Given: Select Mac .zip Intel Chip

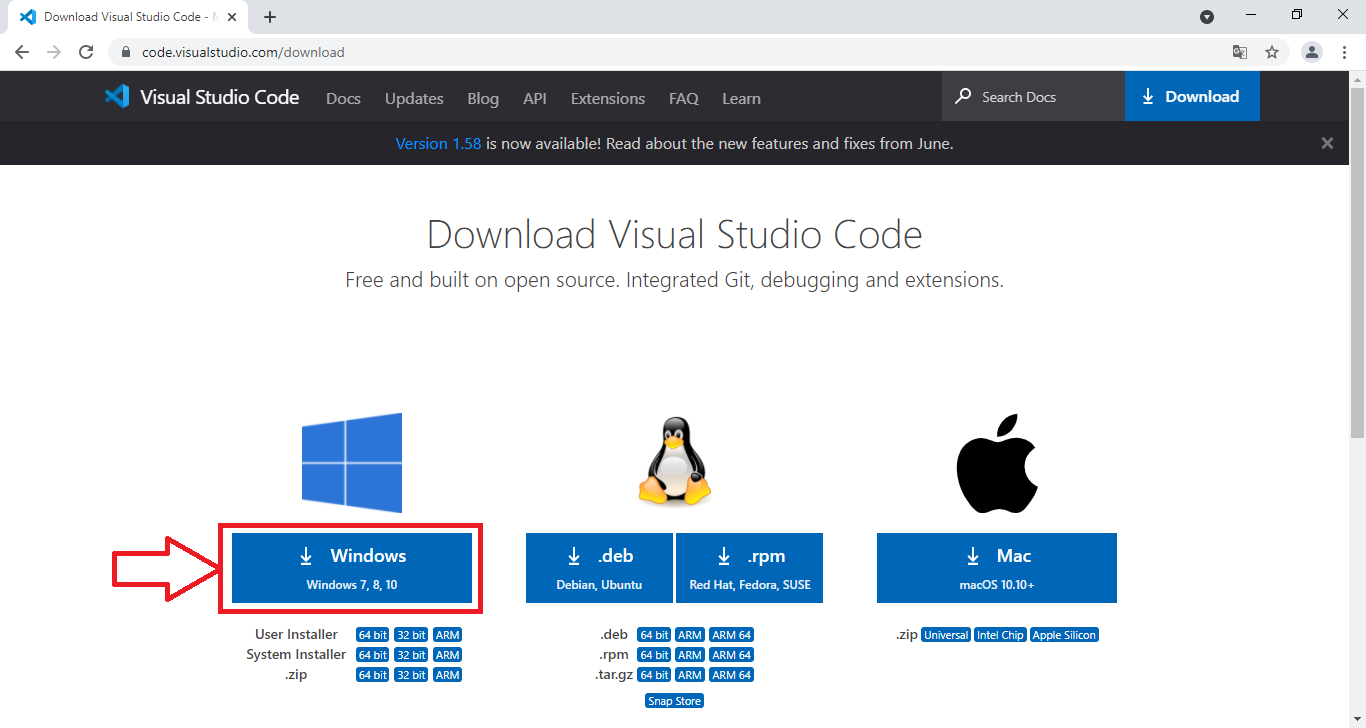Looking at the screenshot, I should point(1000,635).
